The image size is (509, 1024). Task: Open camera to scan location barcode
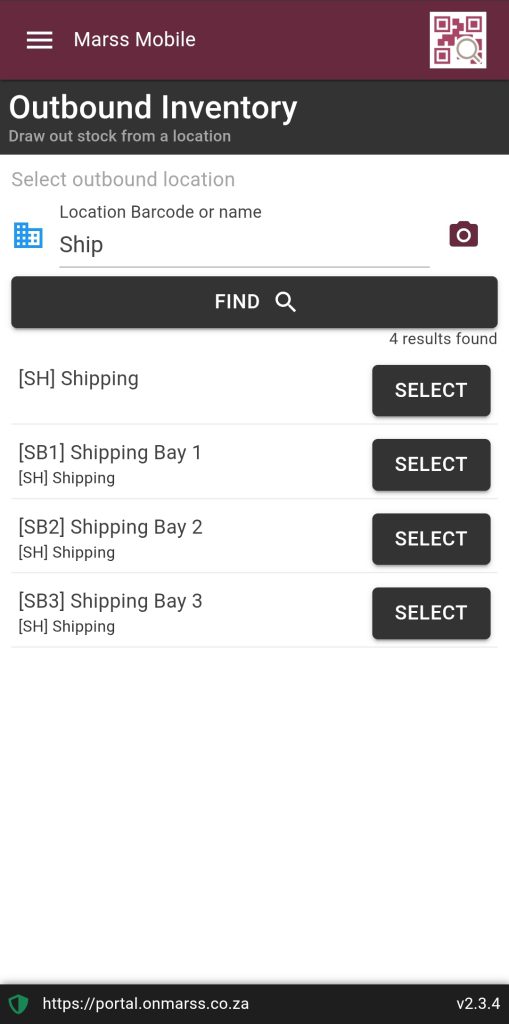[463, 234]
